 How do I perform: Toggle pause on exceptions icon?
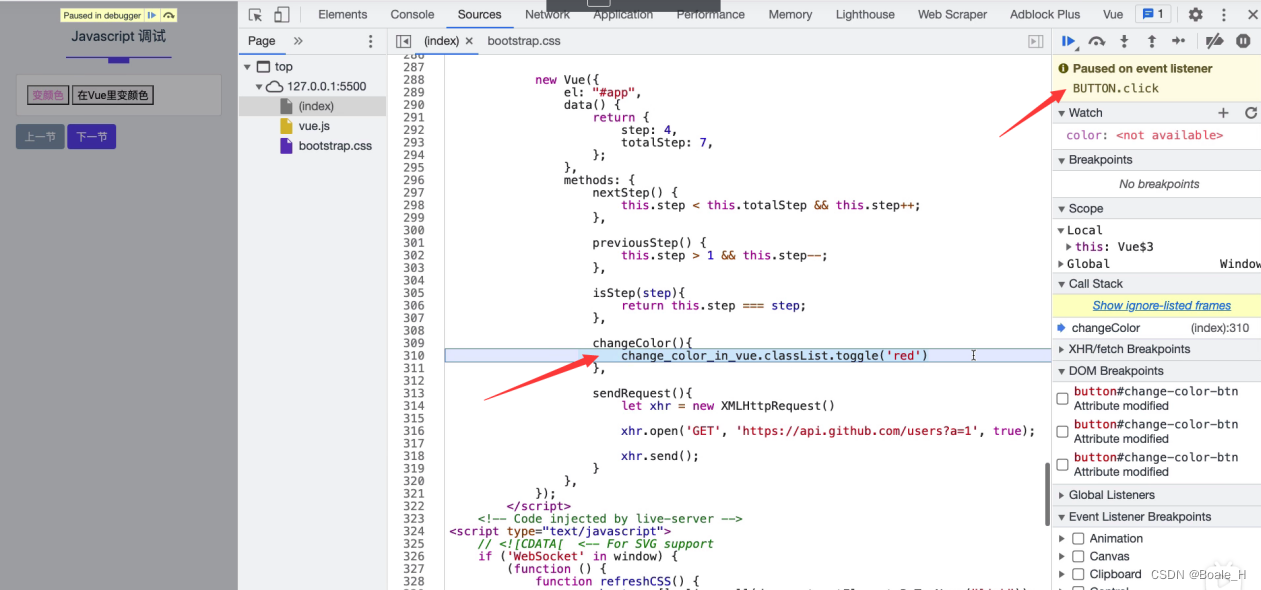1243,41
